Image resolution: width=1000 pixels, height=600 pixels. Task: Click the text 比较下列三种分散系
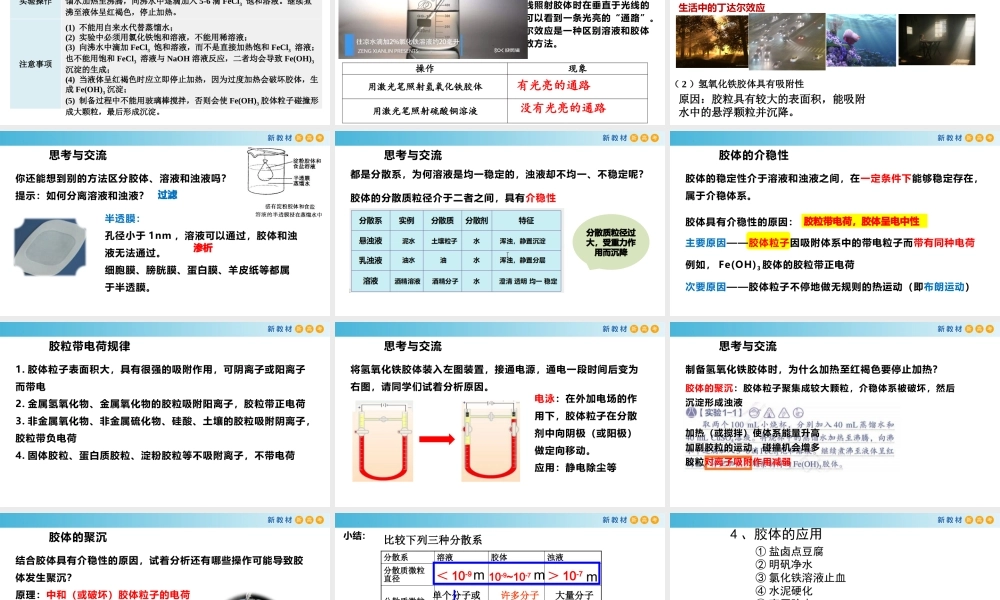(432, 539)
